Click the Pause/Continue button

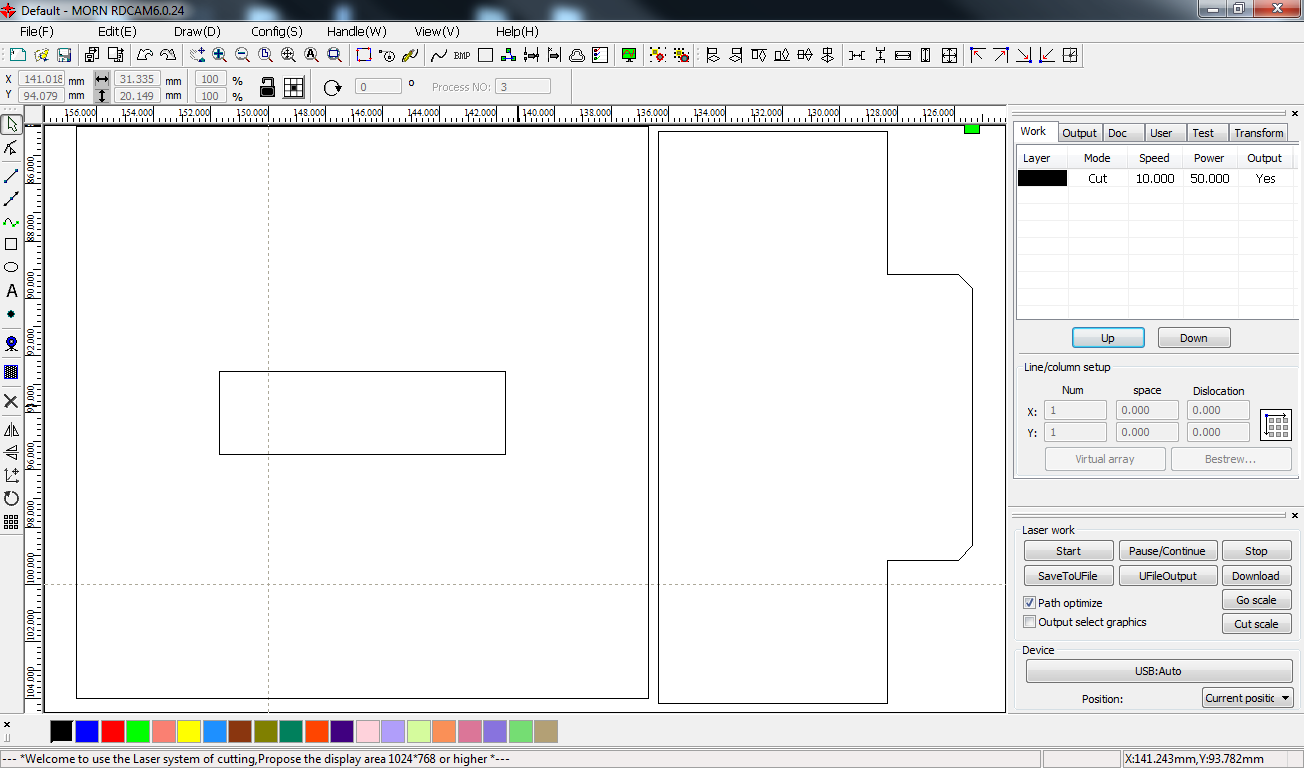pyautogui.click(x=1167, y=551)
